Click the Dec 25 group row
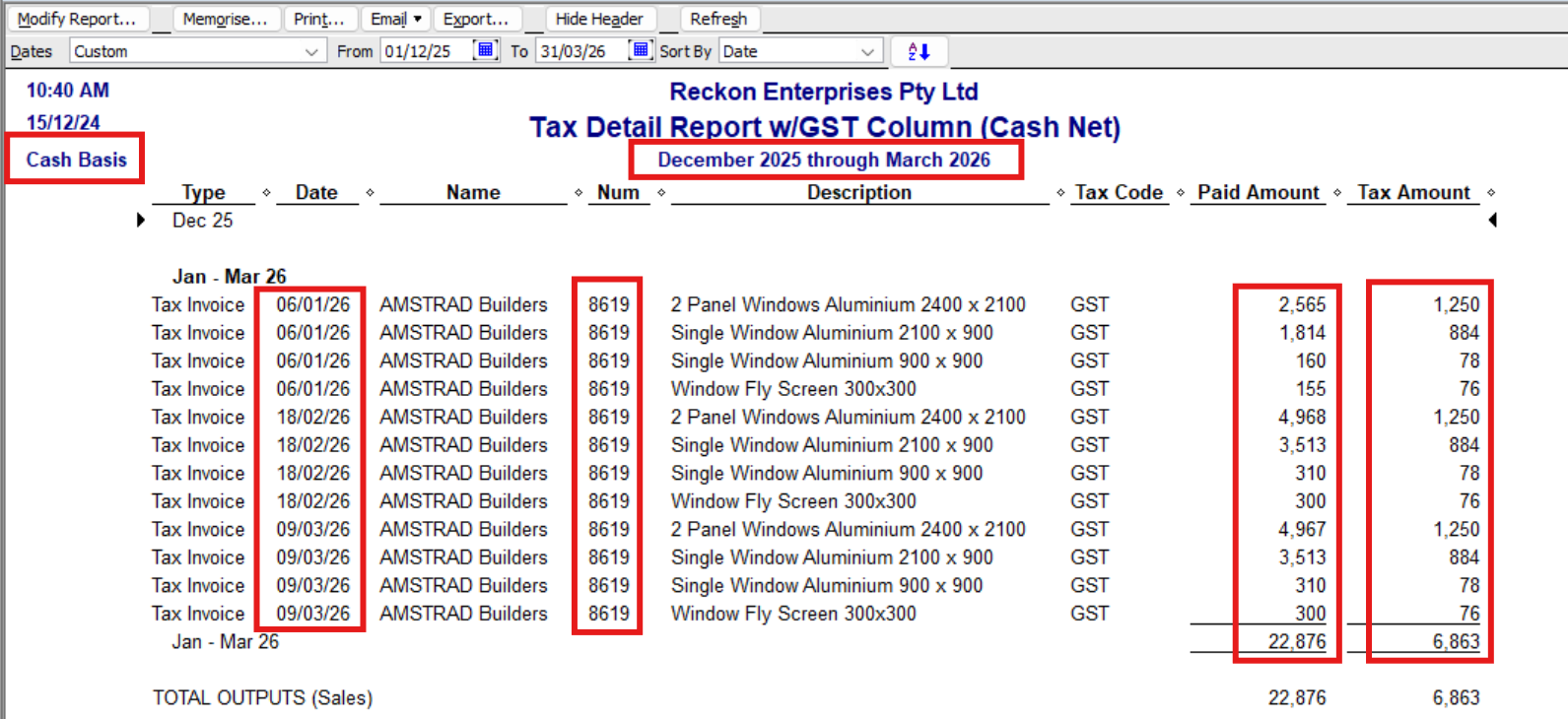The height and width of the screenshot is (719, 1568). point(203,221)
